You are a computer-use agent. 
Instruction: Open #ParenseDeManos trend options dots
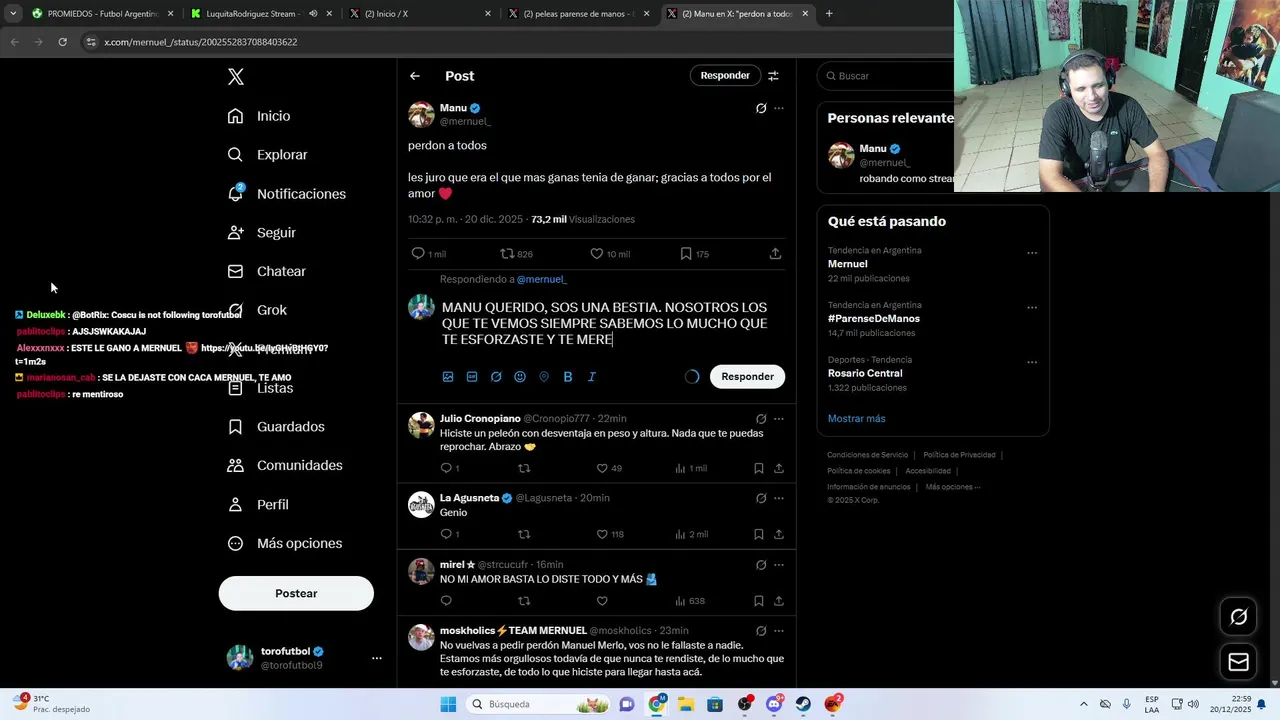pos(1032,308)
